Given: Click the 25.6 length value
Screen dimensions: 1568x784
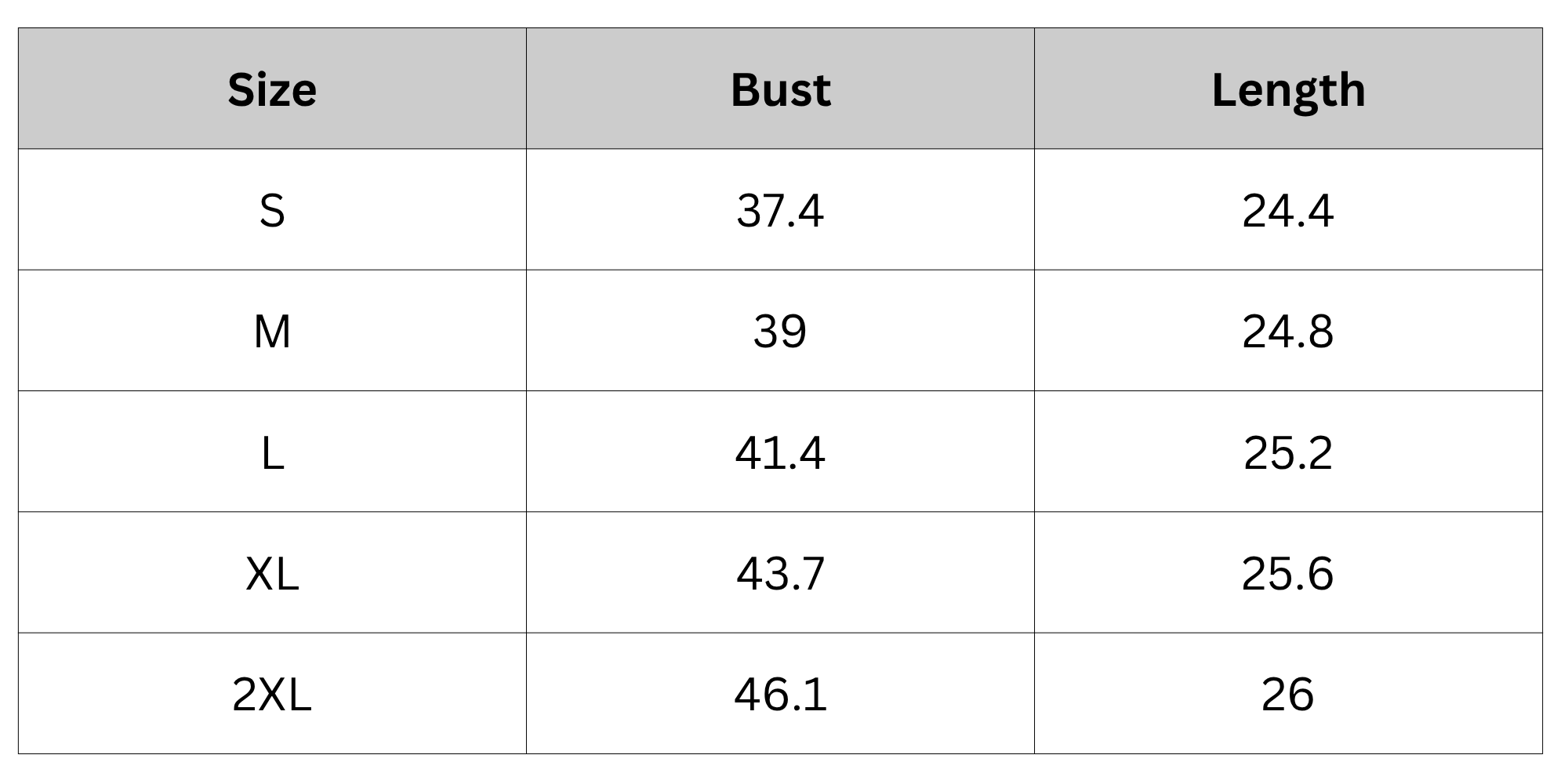Looking at the screenshot, I should point(1288,573).
